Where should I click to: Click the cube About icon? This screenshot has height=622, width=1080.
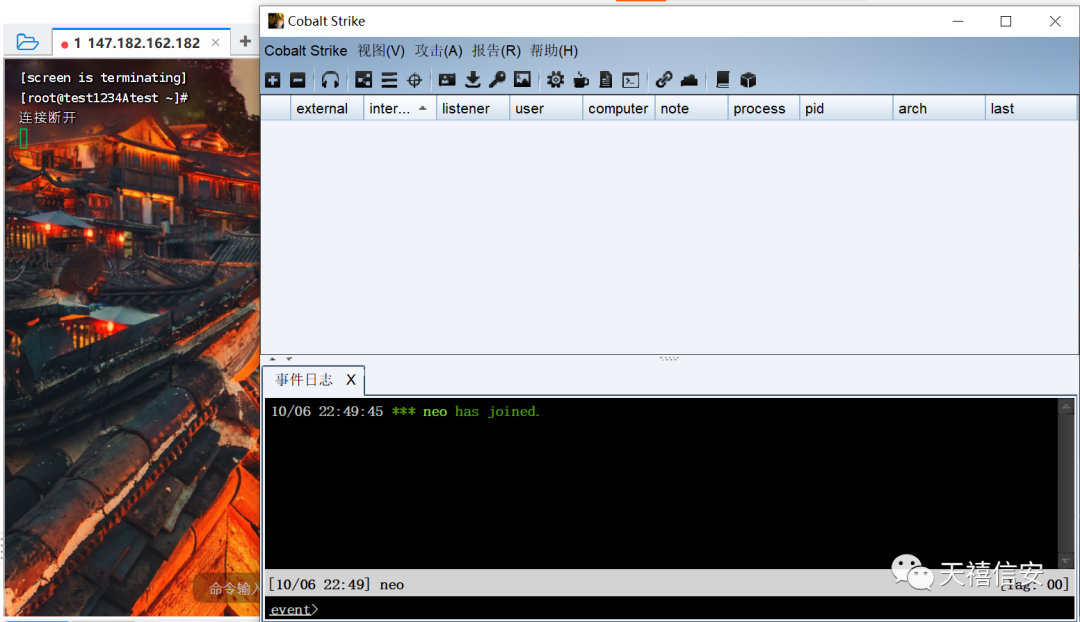[748, 80]
